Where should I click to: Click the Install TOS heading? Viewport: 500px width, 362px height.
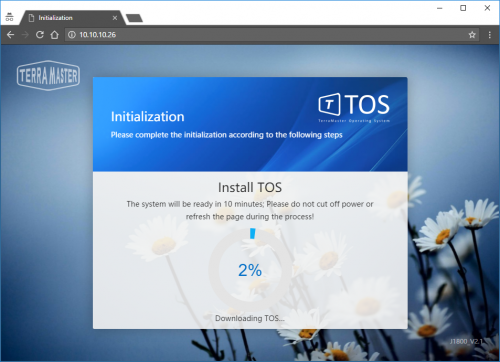[250, 187]
